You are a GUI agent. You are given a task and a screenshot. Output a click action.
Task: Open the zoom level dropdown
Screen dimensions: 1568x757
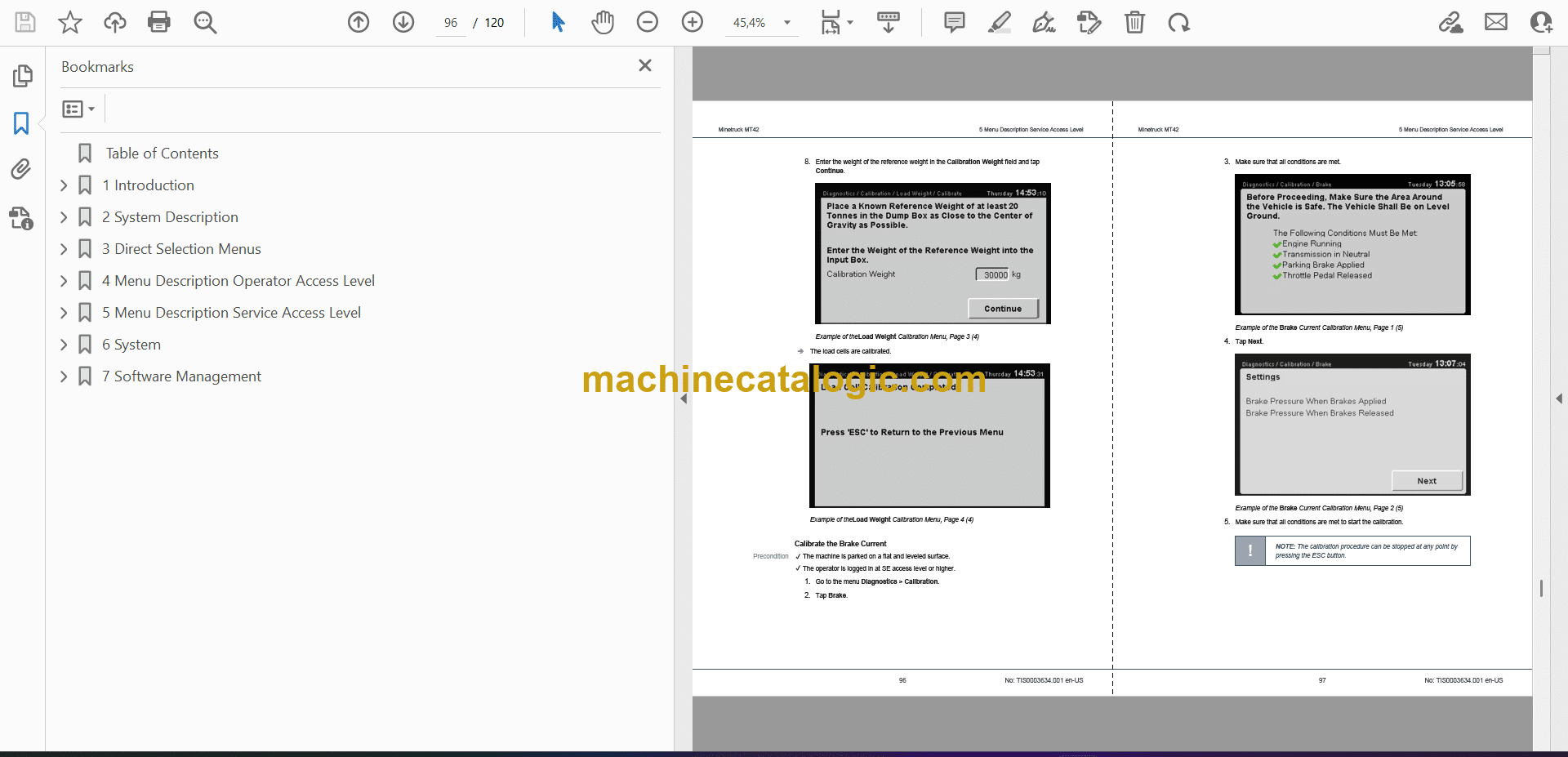click(787, 23)
